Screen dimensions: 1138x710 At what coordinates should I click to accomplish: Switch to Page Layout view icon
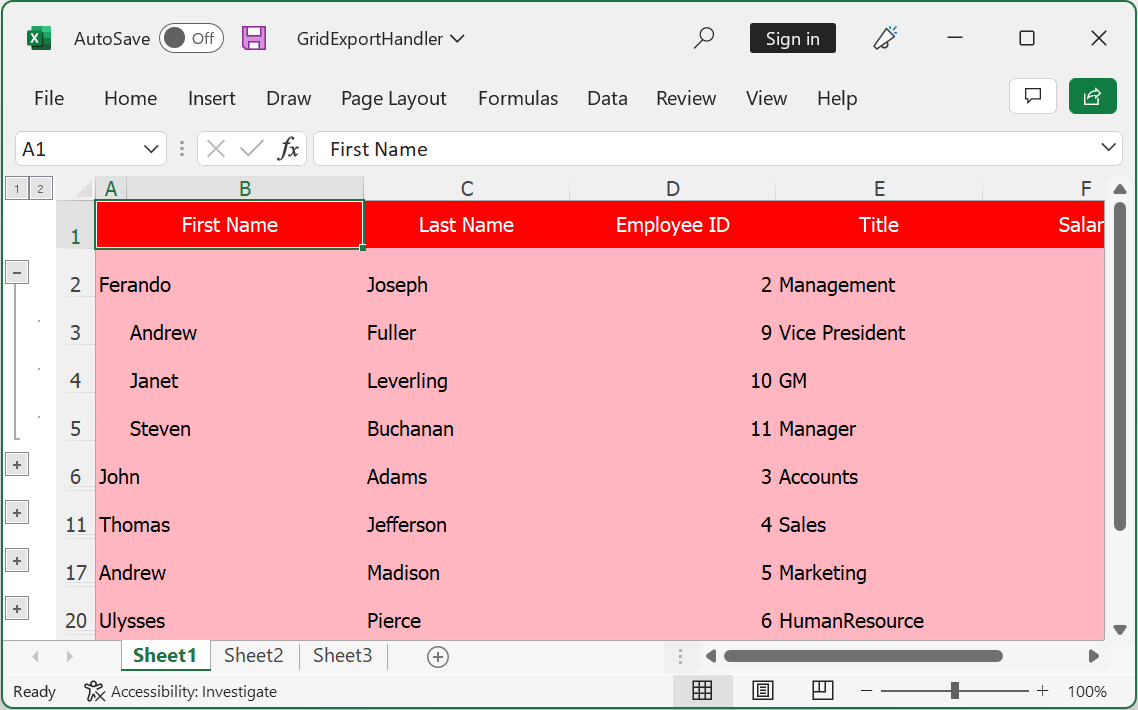point(762,690)
